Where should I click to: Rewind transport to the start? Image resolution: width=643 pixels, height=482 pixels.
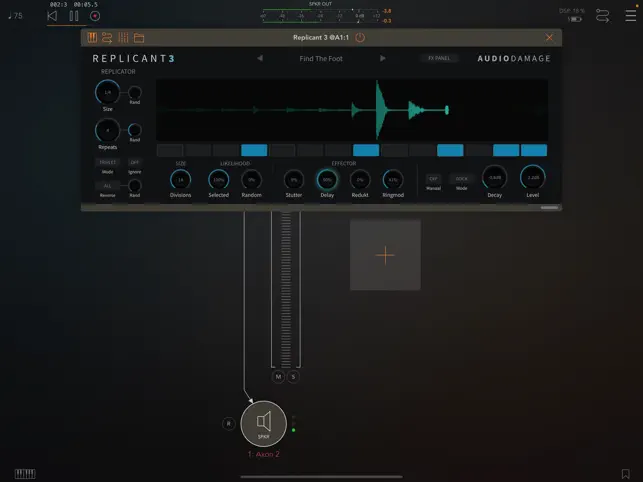(52, 16)
